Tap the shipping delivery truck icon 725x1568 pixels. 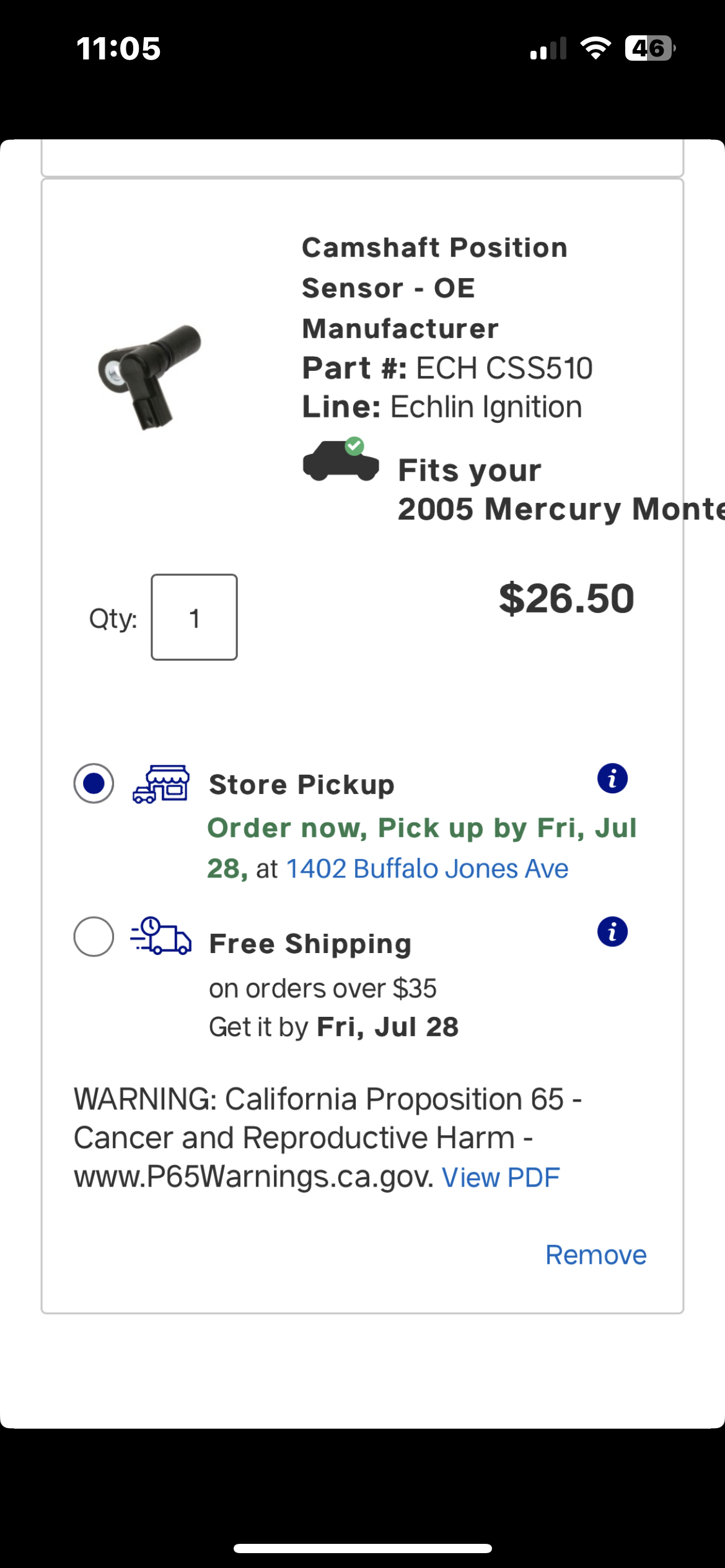(161, 936)
